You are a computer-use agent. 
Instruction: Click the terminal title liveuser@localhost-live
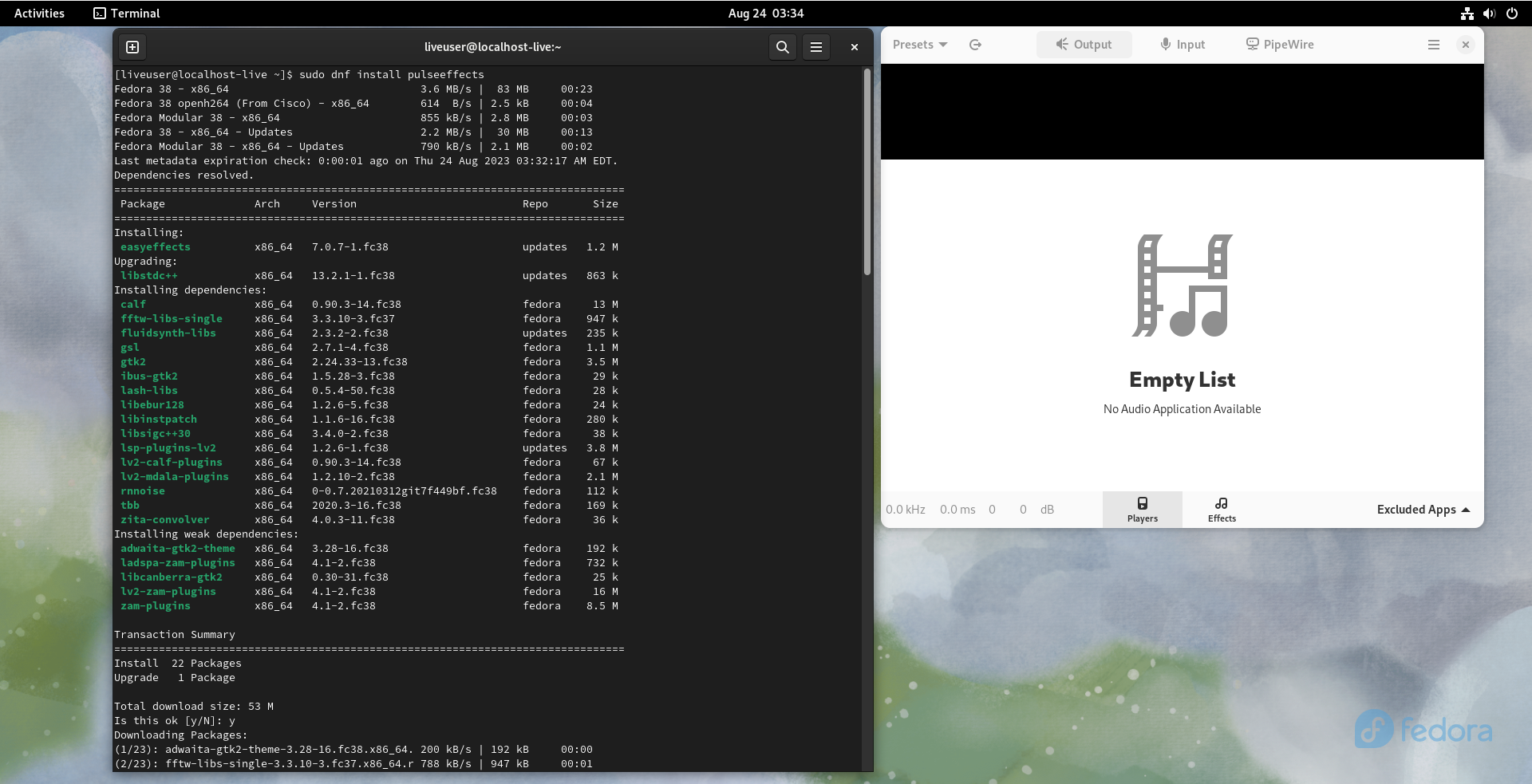point(493,47)
